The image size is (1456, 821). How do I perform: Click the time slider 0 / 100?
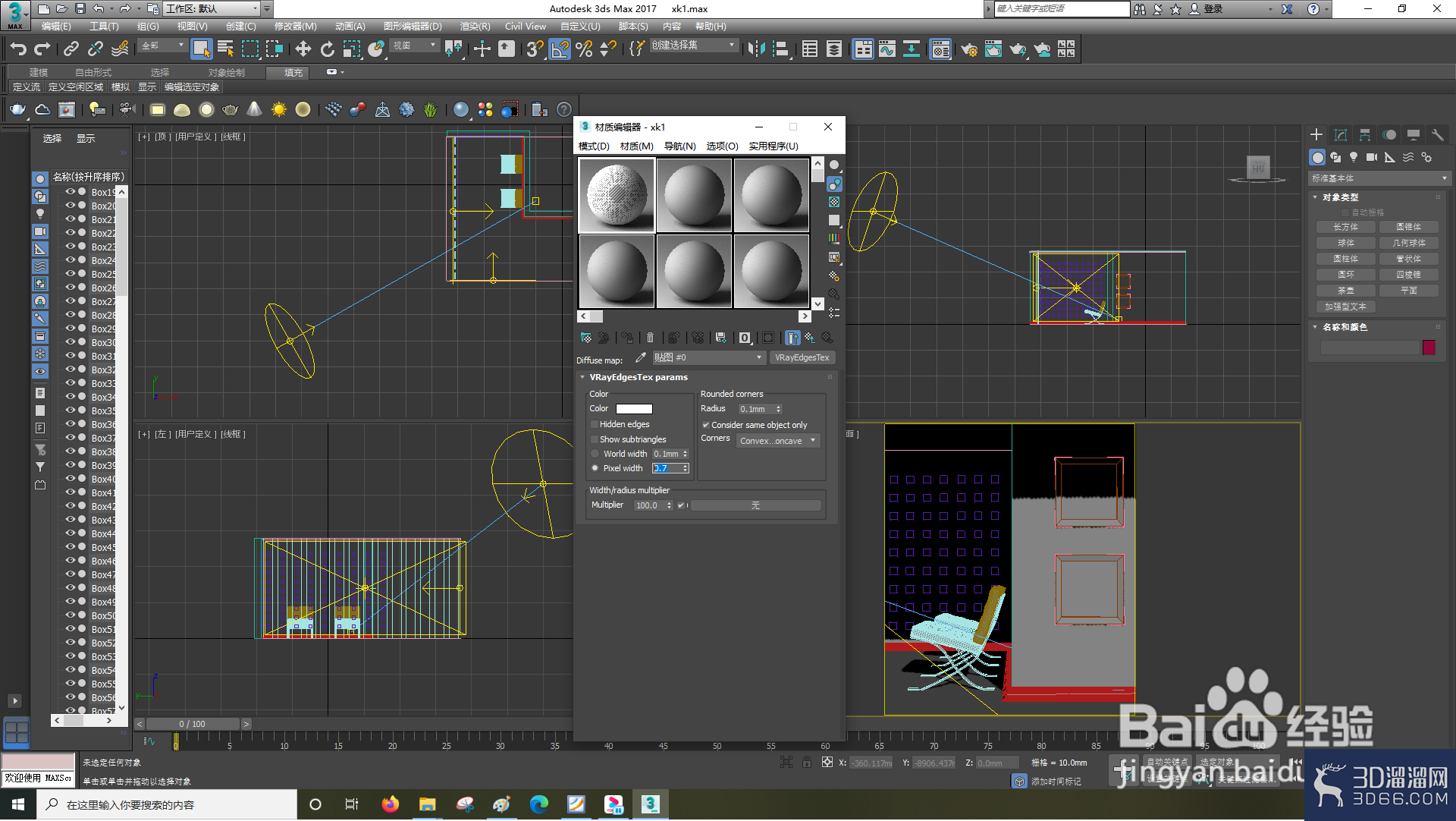tap(192, 725)
